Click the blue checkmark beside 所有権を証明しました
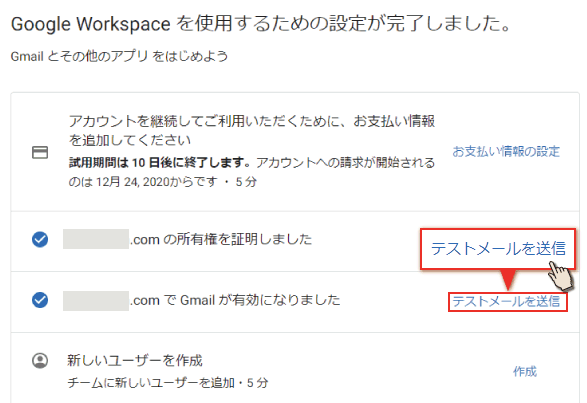The height and width of the screenshot is (403, 587). (40, 239)
